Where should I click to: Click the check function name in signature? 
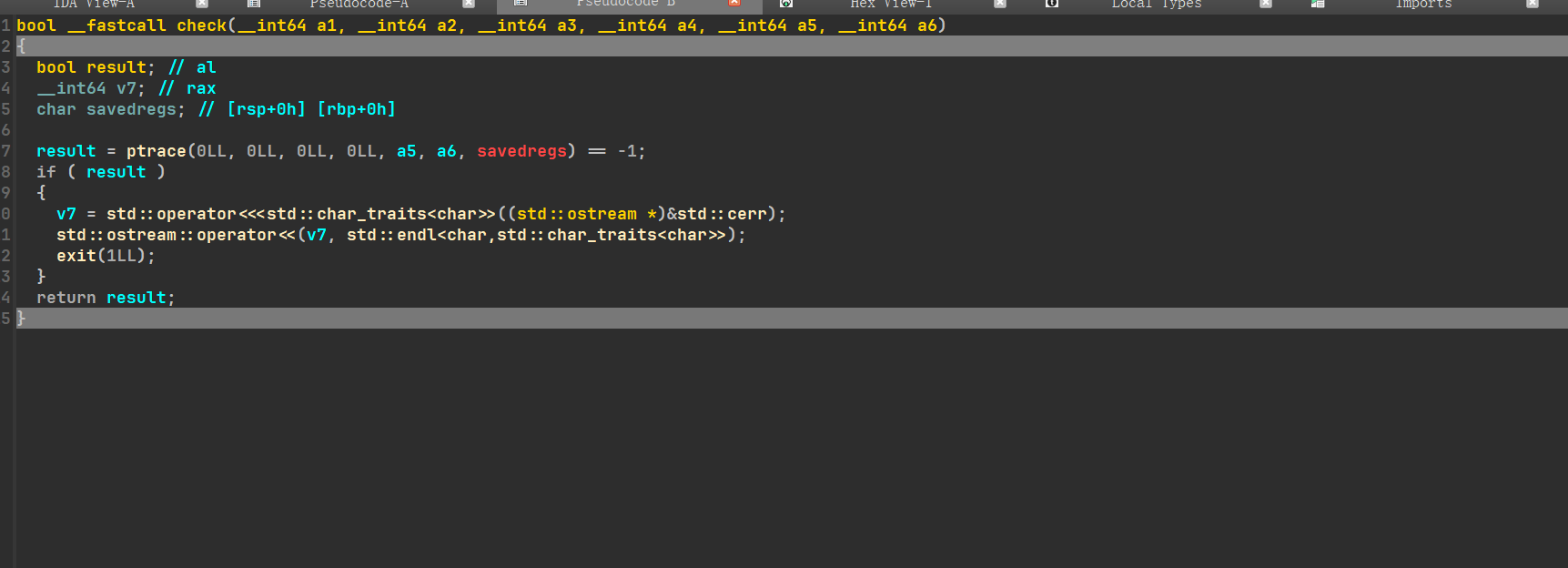pos(202,25)
